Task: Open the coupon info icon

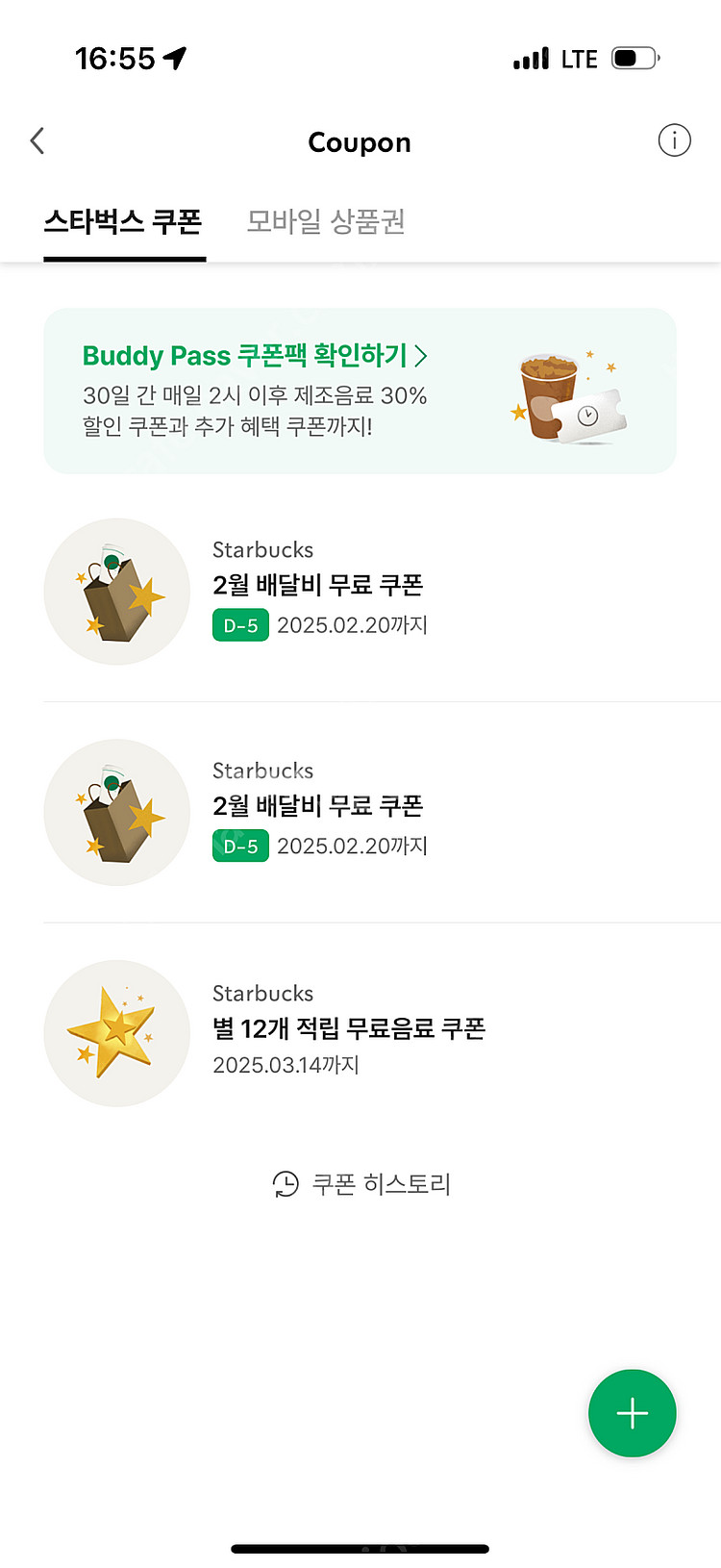Action: (674, 140)
